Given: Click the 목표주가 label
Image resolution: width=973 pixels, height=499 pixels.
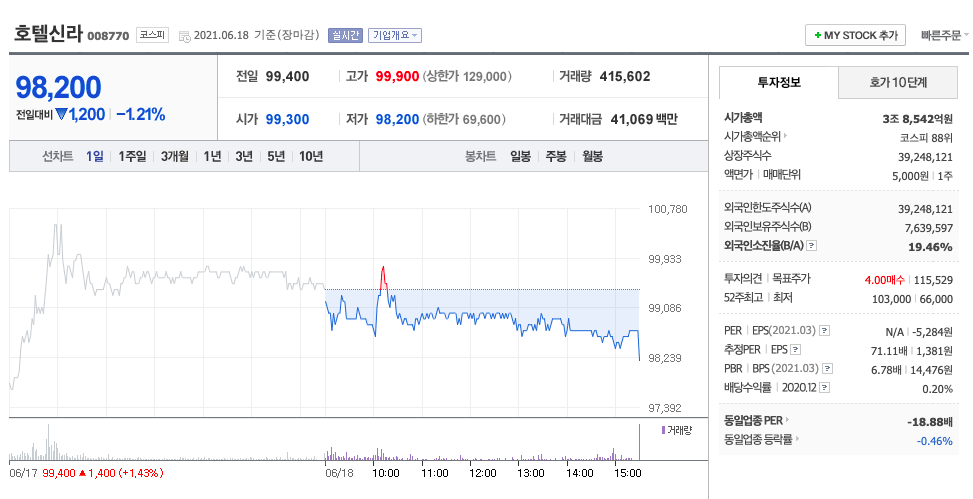Looking at the screenshot, I should pyautogui.click(x=791, y=279).
